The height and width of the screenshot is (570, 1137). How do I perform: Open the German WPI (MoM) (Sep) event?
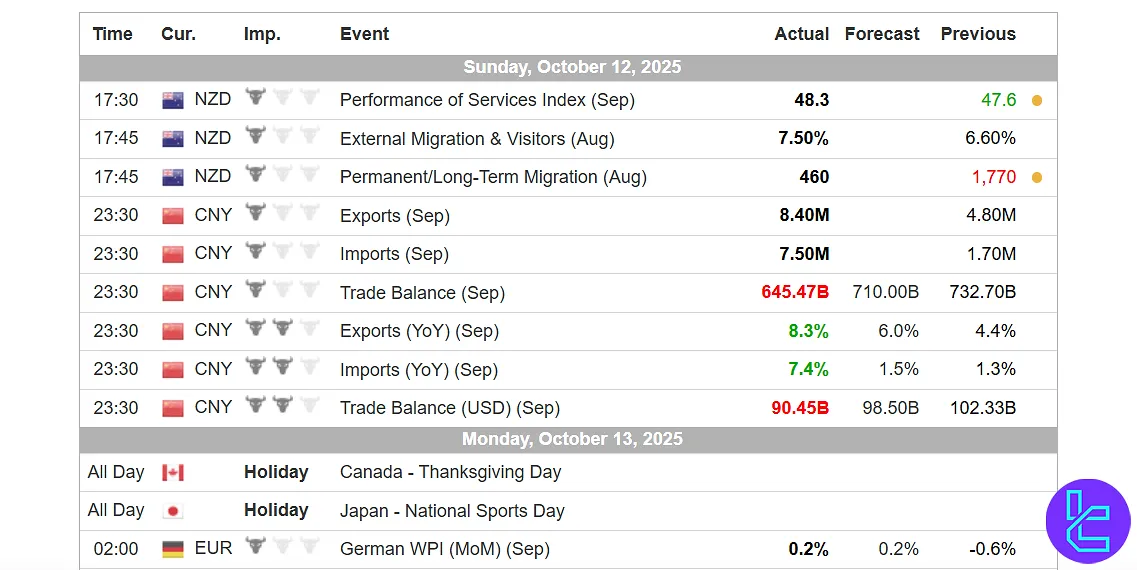pos(444,549)
